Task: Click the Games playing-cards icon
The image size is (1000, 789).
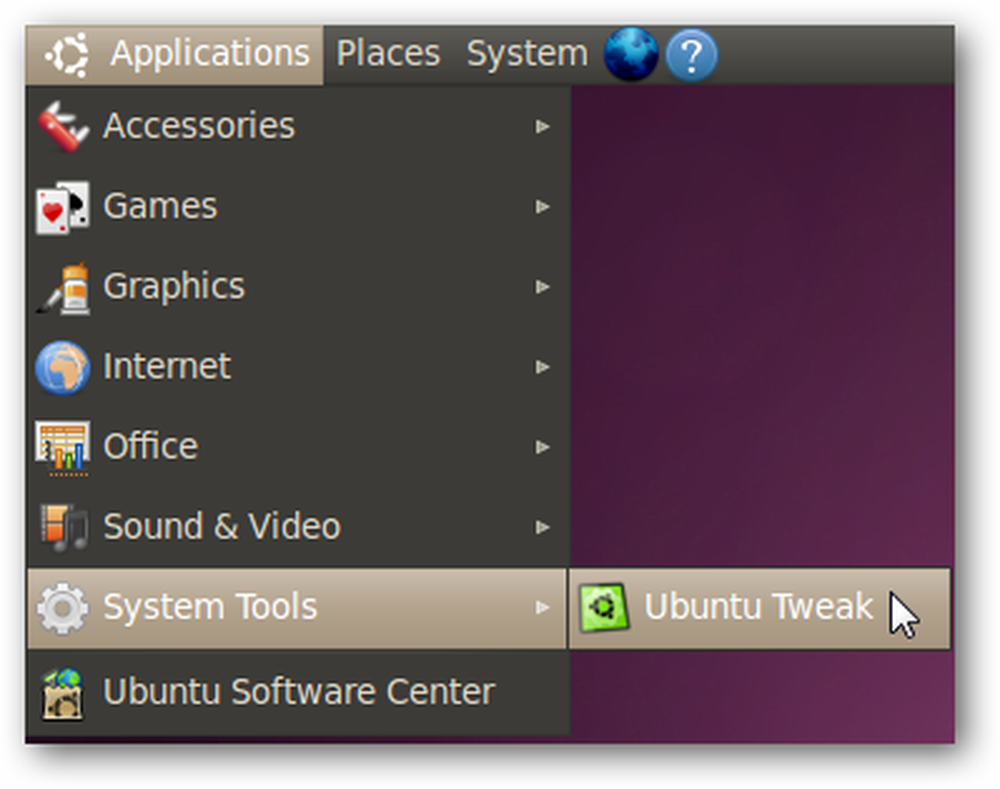Action: pyautogui.click(x=62, y=207)
